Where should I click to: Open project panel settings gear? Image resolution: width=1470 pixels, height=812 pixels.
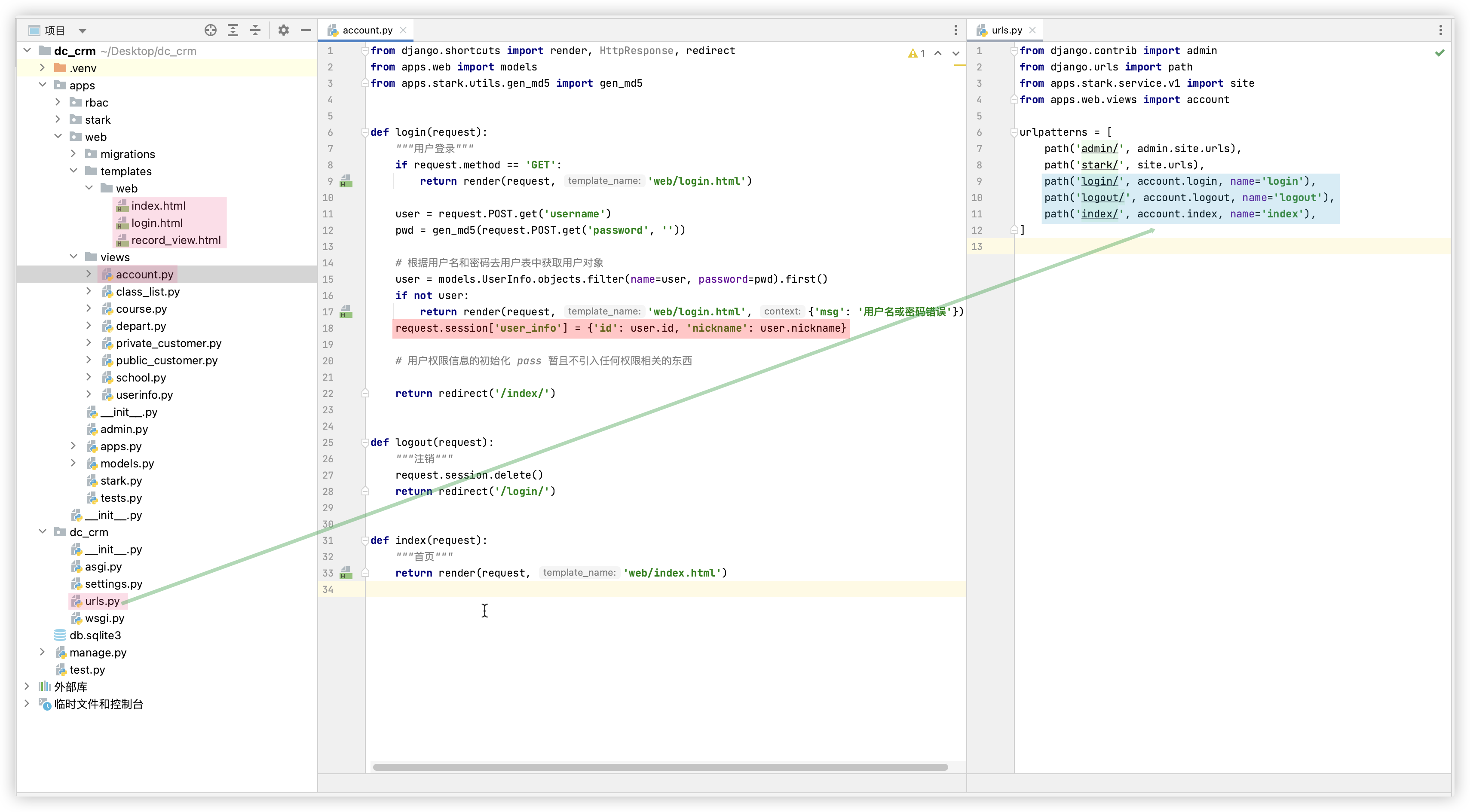[x=284, y=30]
